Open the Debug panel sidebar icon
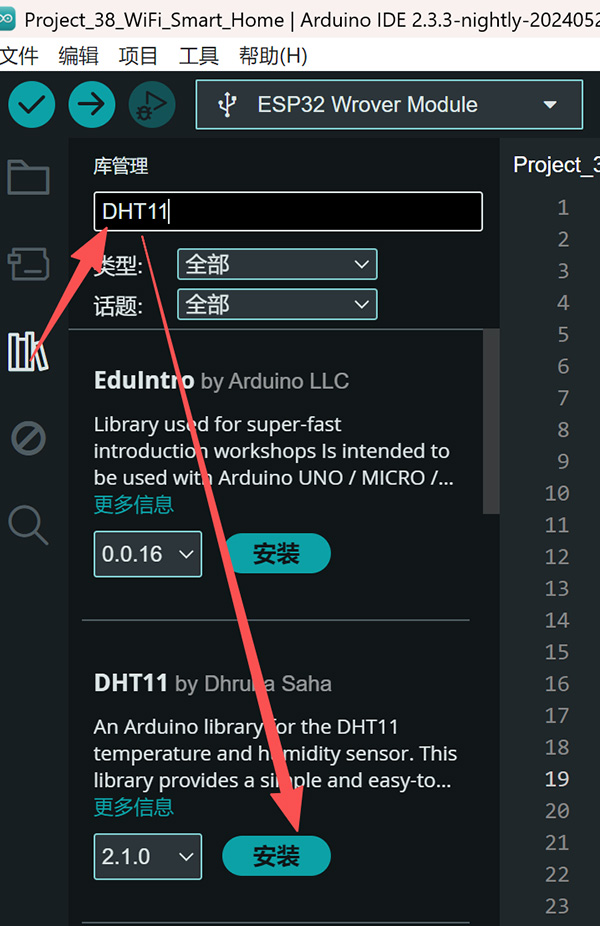The width and height of the screenshot is (600, 926). [28, 438]
